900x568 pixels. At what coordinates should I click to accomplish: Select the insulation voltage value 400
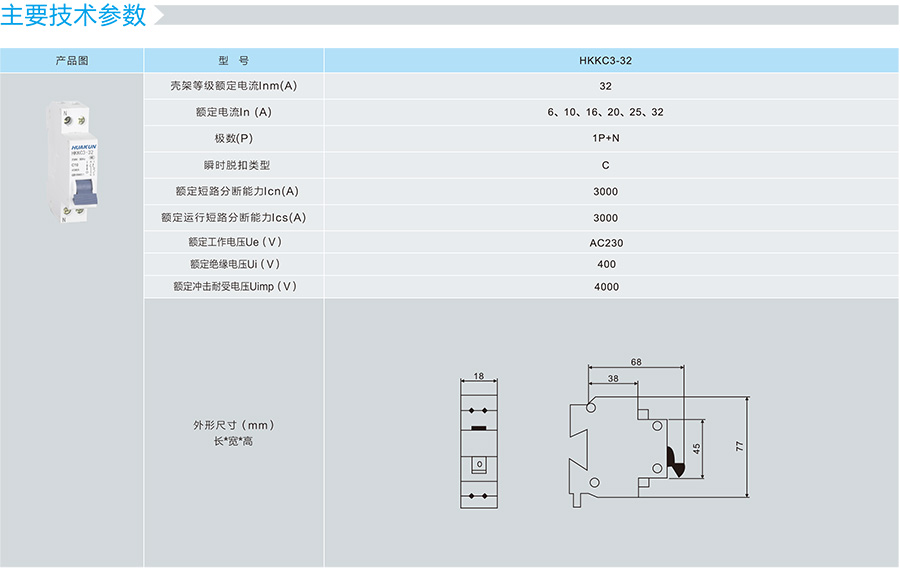click(x=606, y=264)
